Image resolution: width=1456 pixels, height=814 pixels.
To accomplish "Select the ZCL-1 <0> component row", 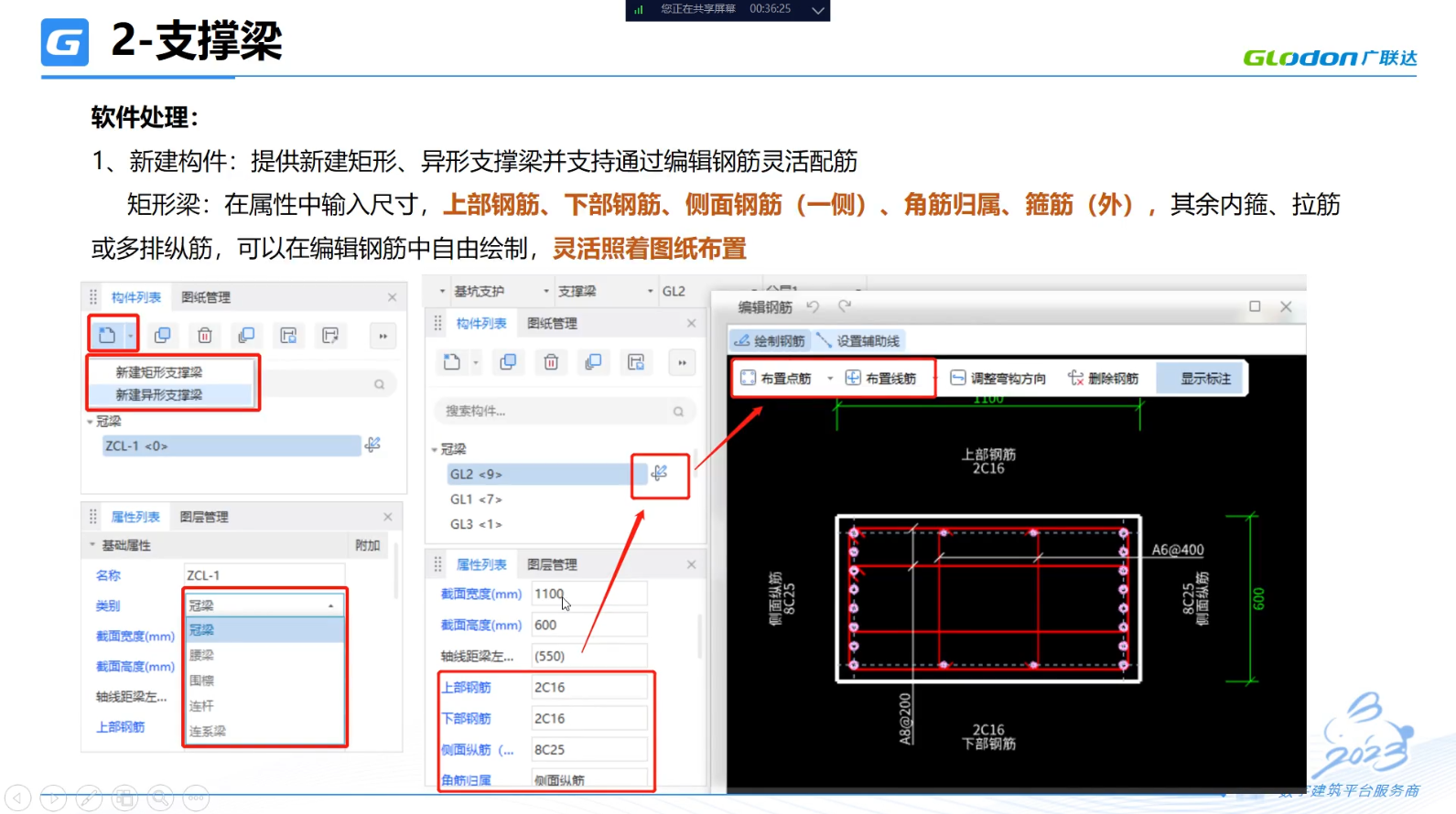I will [232, 446].
